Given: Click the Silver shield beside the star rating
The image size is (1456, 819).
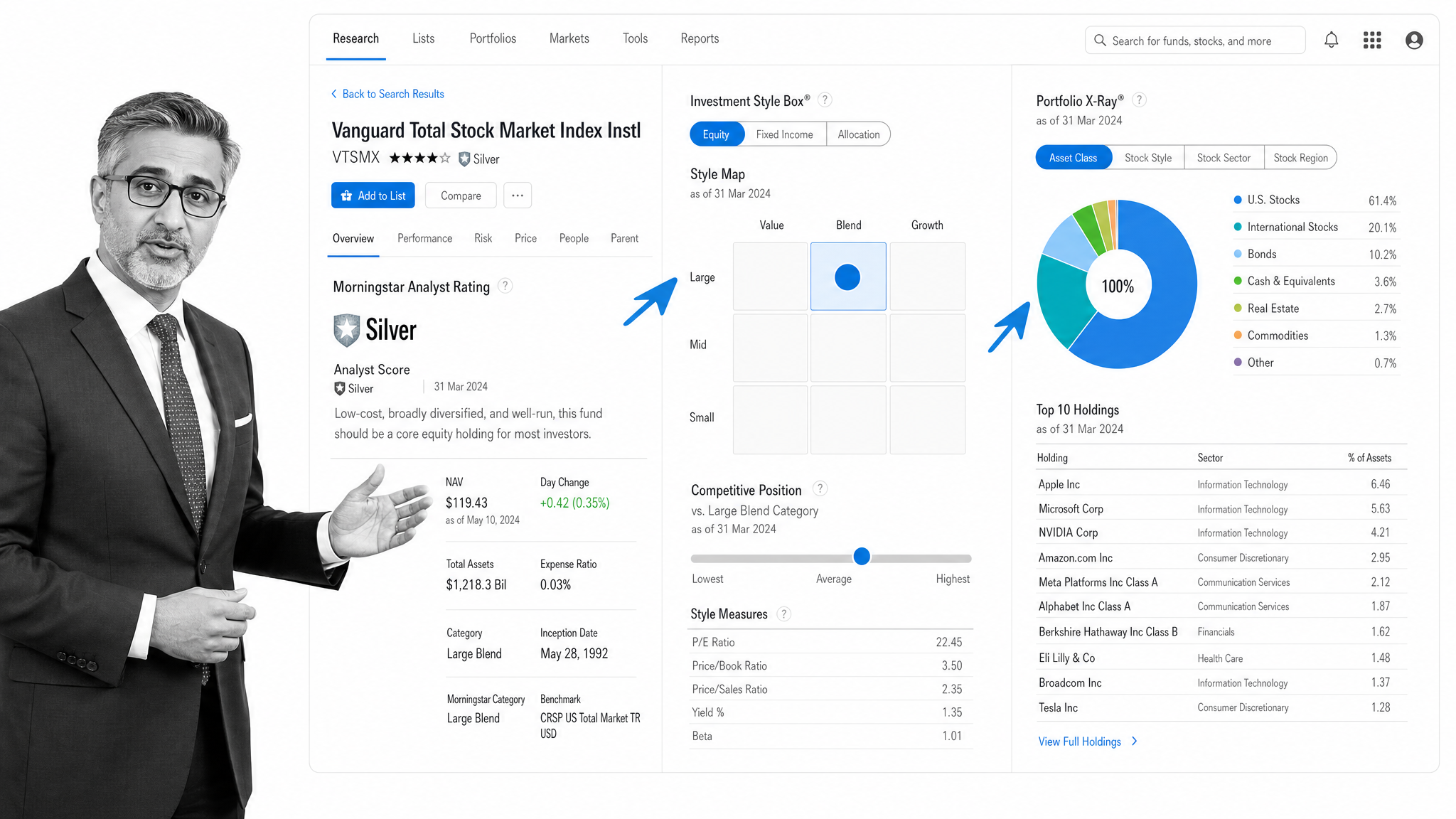Looking at the screenshot, I should click(x=464, y=159).
